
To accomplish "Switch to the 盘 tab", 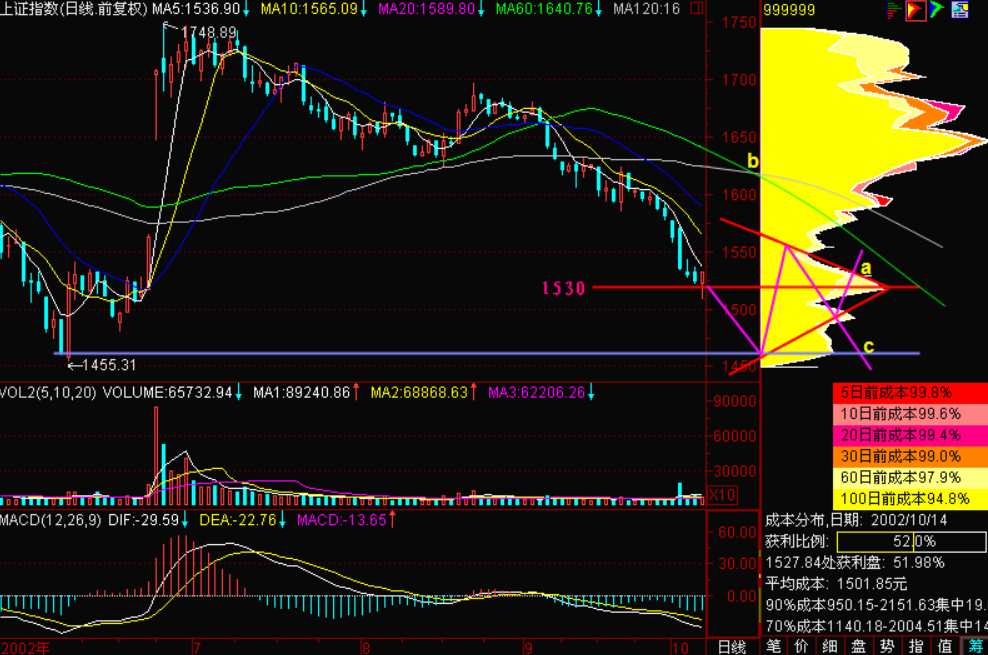I will click(x=859, y=647).
